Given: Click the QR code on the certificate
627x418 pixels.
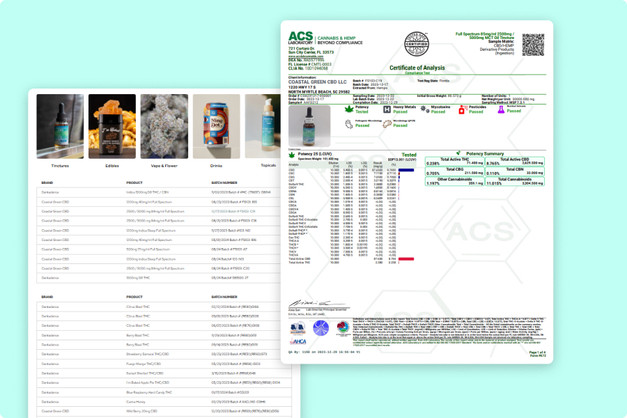Looking at the screenshot, I should click(533, 45).
